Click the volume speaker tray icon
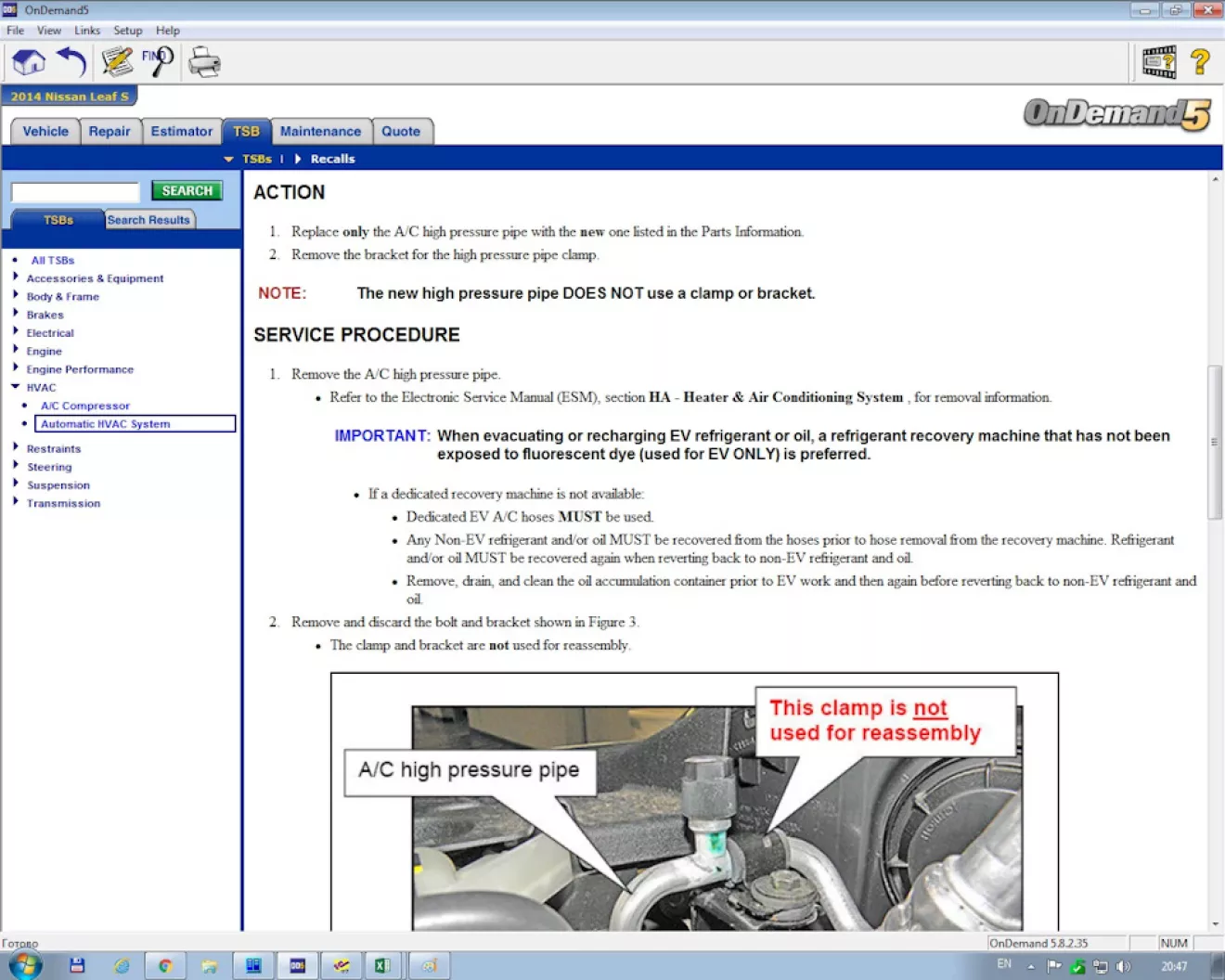 click(1123, 966)
